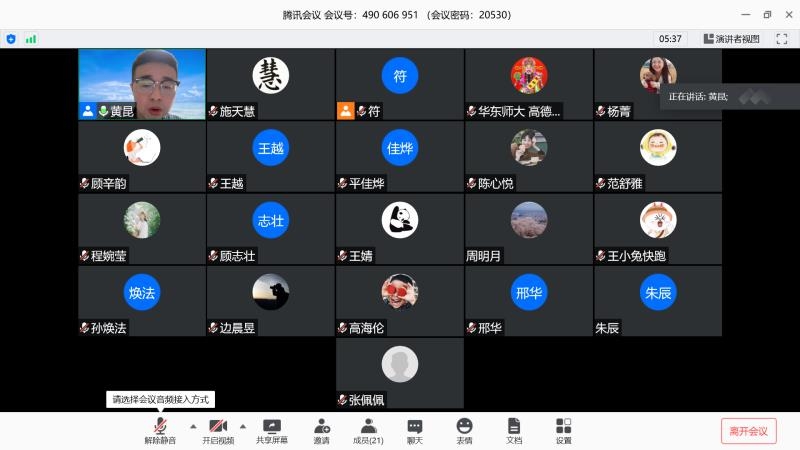Image resolution: width=800 pixels, height=450 pixels.
Task: Open the 邀请 invite icon
Action: click(321, 430)
